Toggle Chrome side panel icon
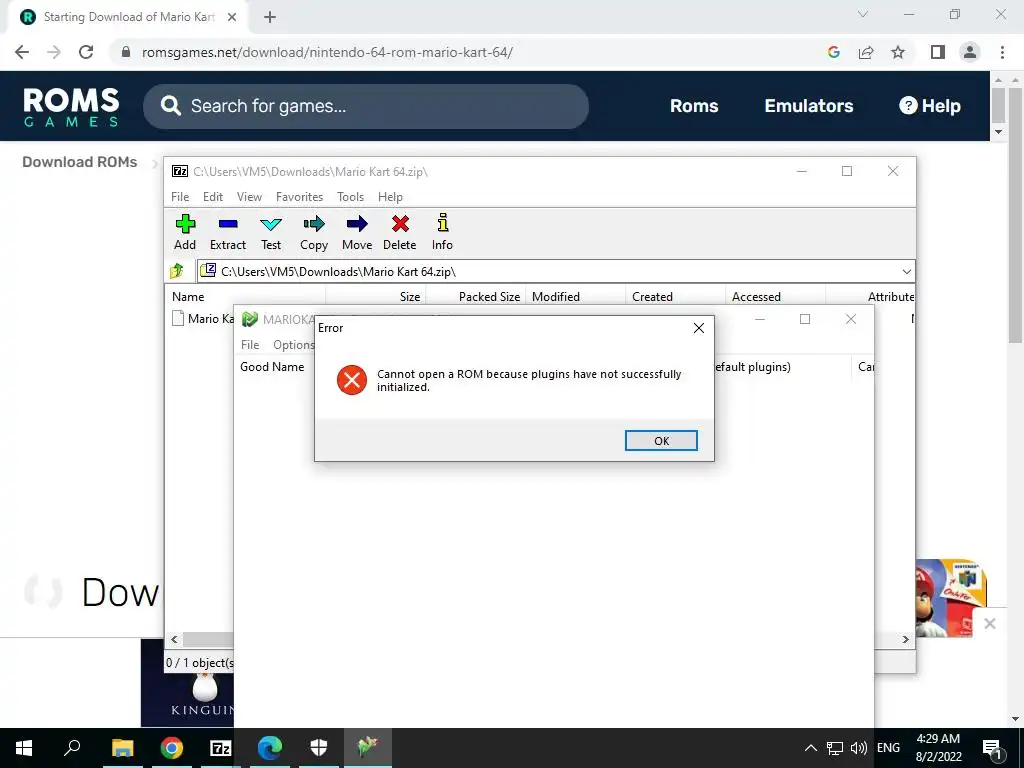The image size is (1024, 768). [938, 52]
